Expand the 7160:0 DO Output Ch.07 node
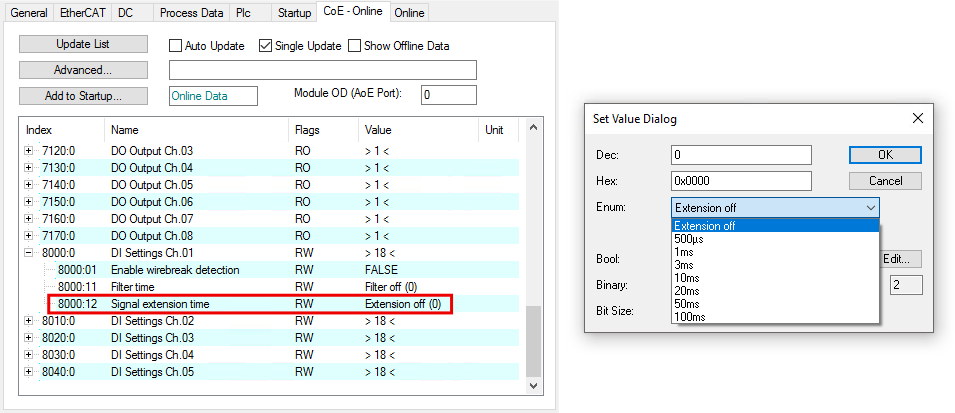The image size is (955, 413). pos(29,219)
